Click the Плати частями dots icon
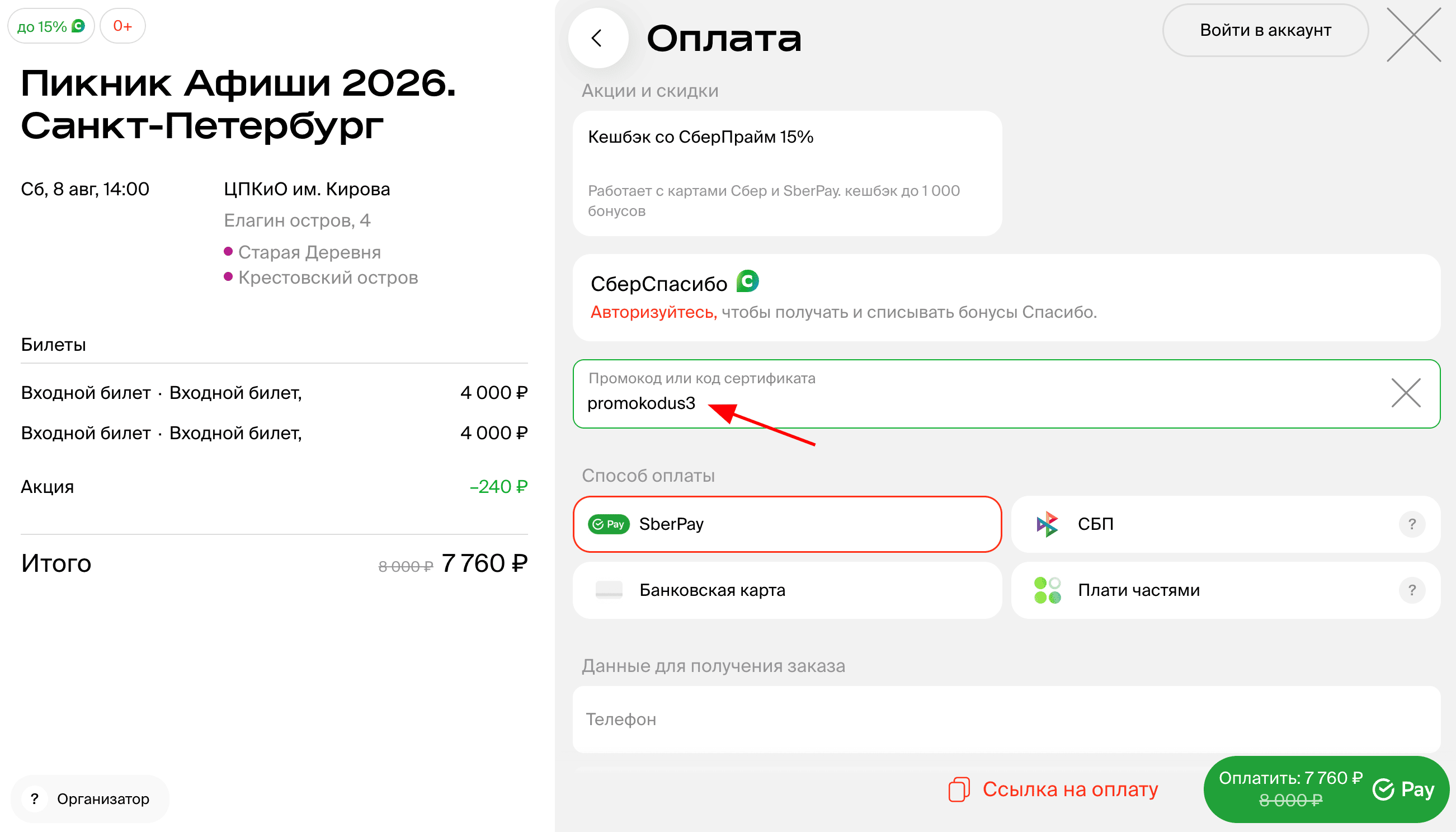This screenshot has height=832, width=1456. pos(1047,590)
